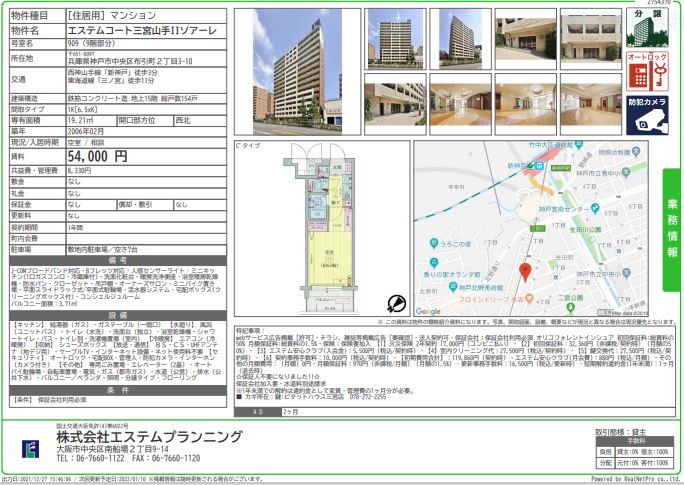Click the 竹中大工道具館 map marker
684x485 pixels.
coord(579,144)
